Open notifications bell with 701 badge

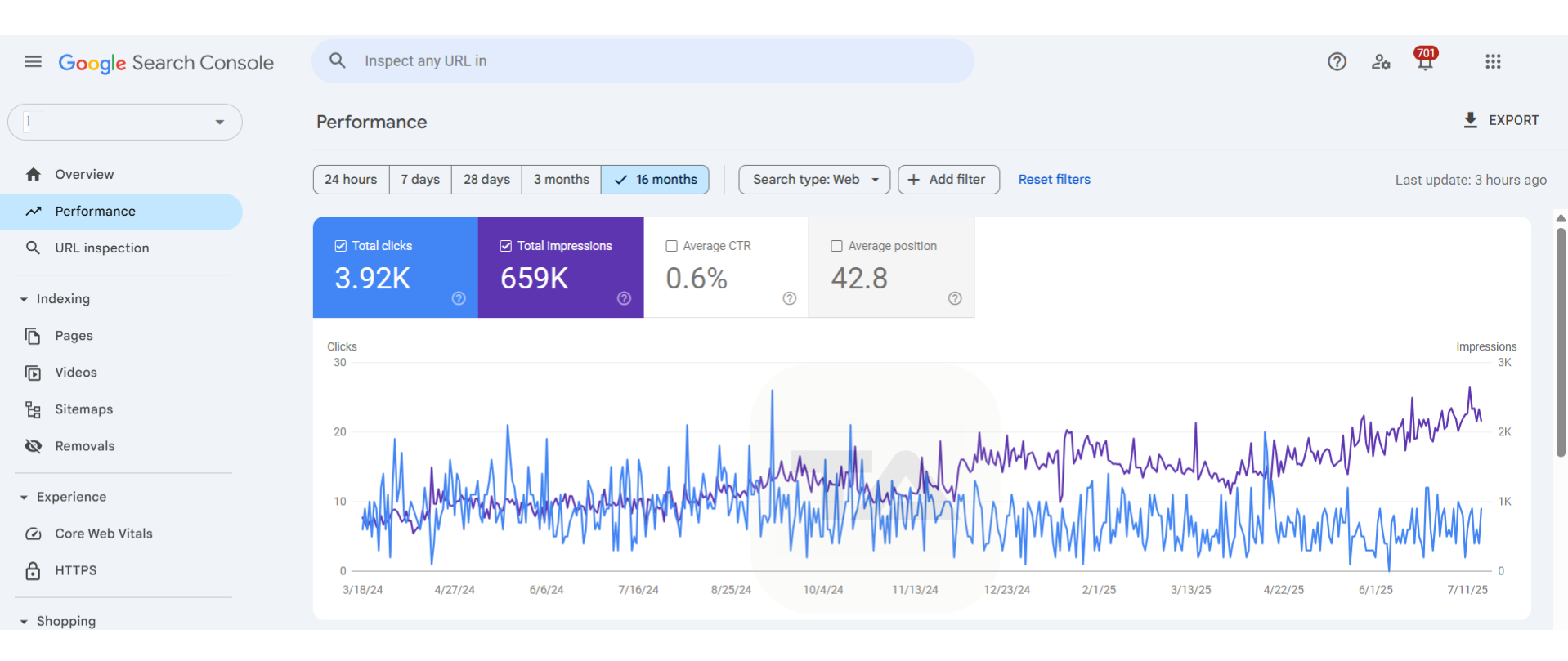tap(1425, 61)
